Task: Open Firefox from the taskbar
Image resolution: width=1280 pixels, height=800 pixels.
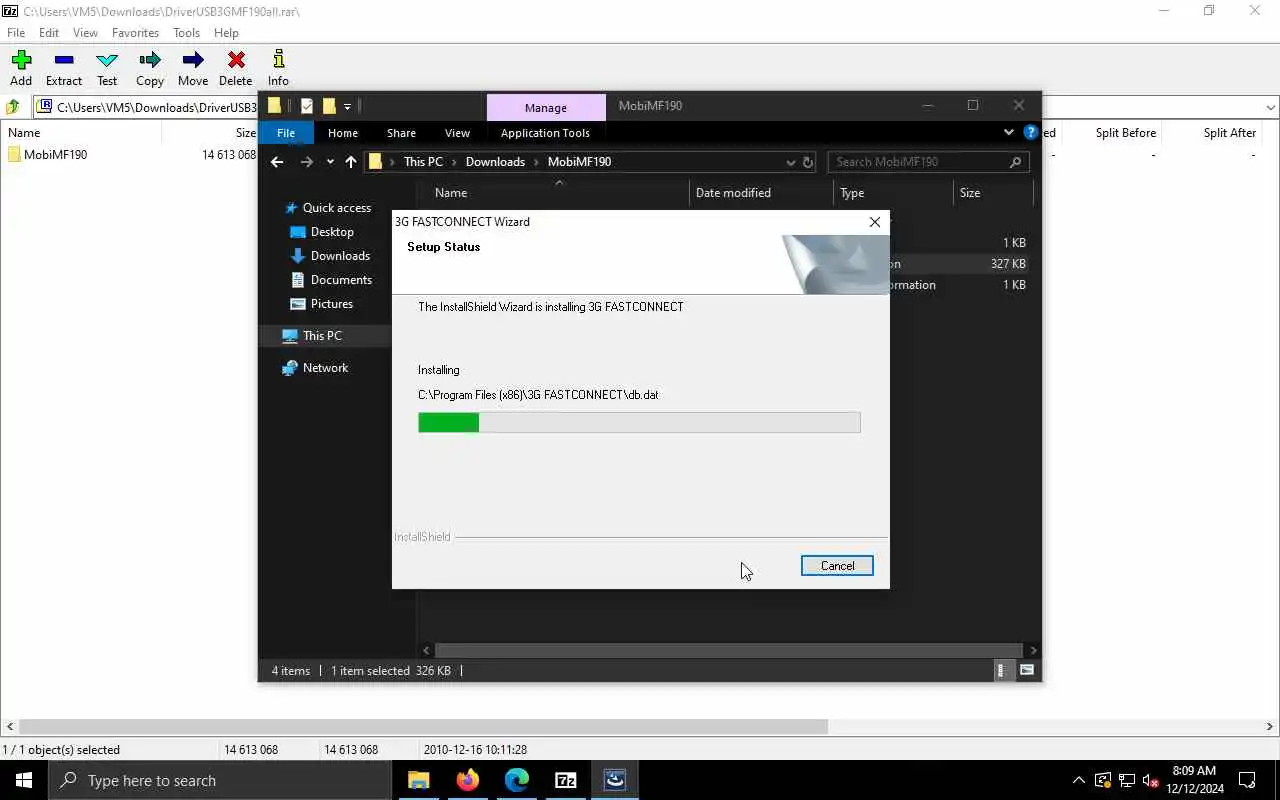Action: point(468,780)
